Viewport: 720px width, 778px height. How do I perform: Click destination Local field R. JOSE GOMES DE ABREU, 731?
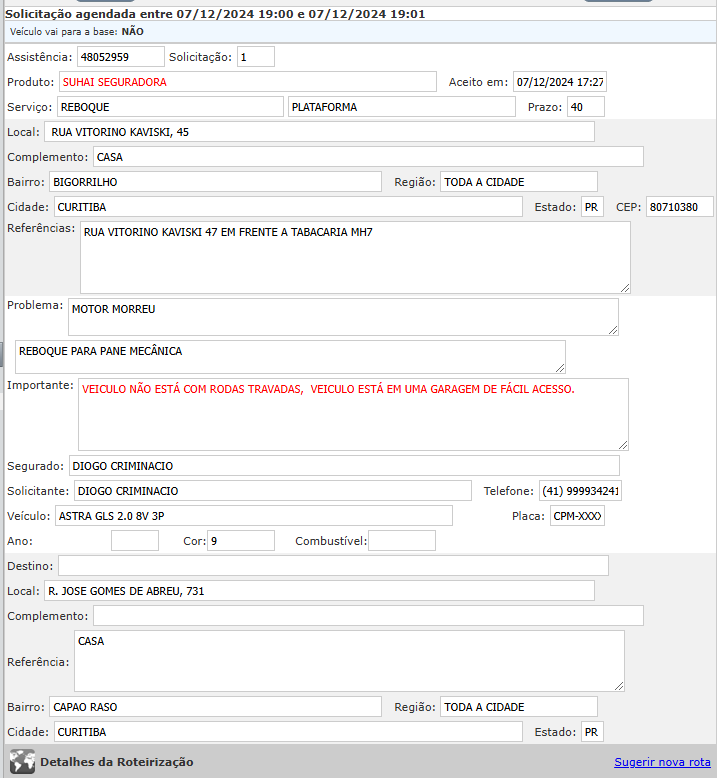(319, 591)
